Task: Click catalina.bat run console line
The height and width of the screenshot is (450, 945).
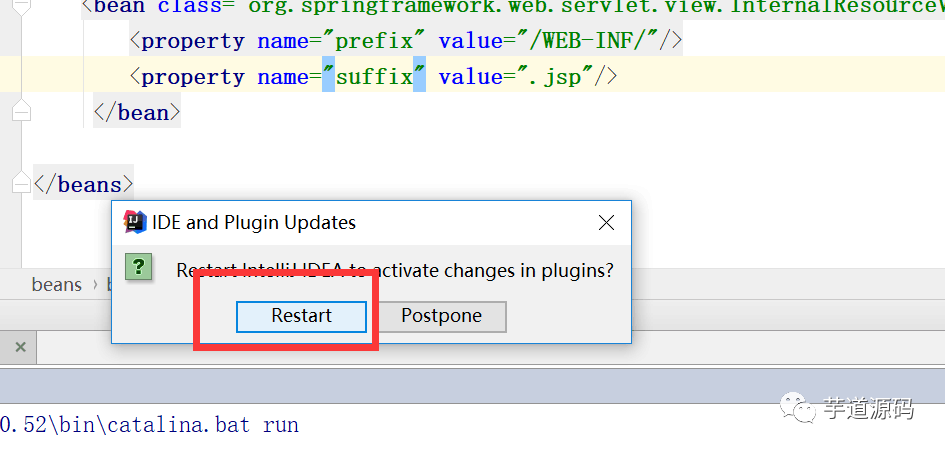Action: 149,425
